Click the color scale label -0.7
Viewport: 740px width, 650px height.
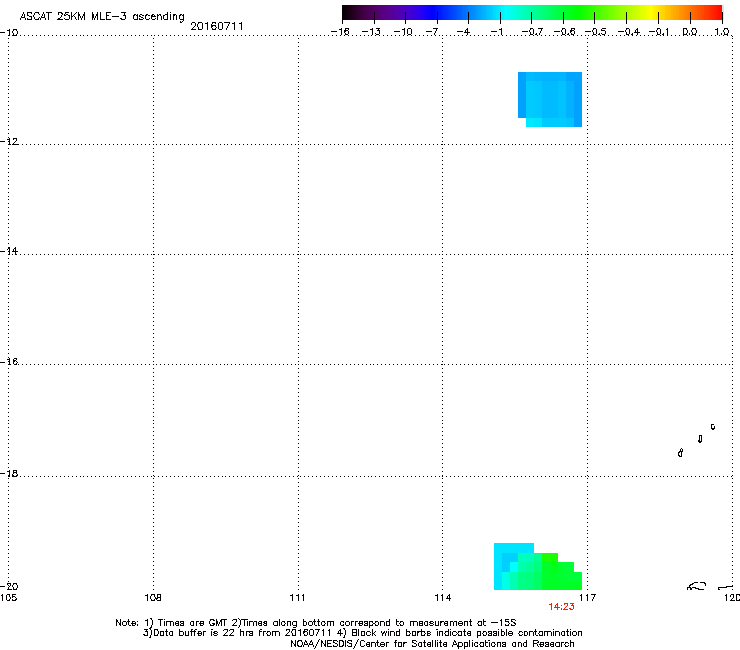[x=532, y=32]
